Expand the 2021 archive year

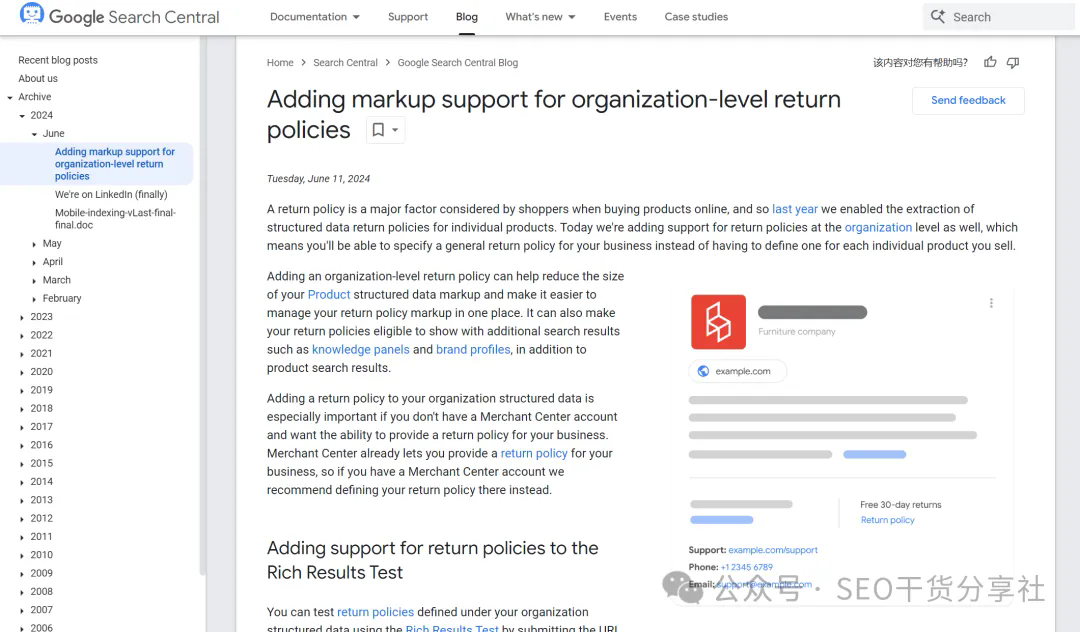click(22, 354)
